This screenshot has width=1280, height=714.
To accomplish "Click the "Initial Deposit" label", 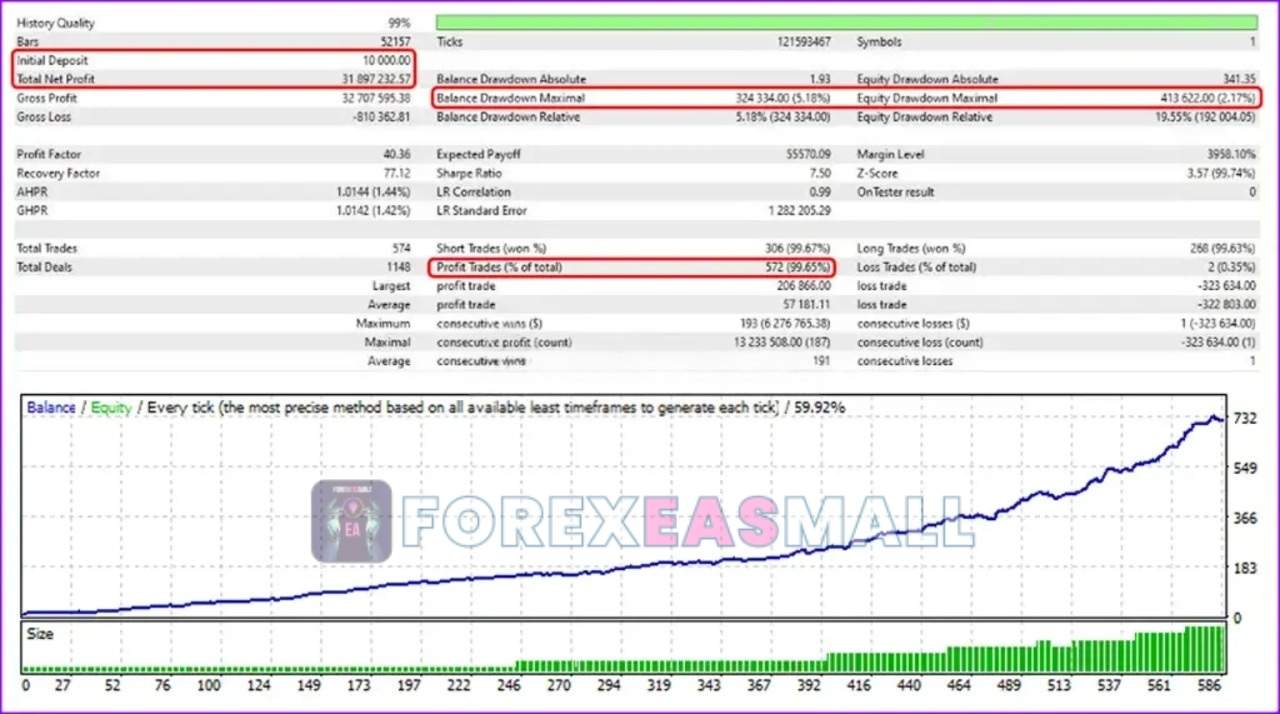I will coord(53,60).
